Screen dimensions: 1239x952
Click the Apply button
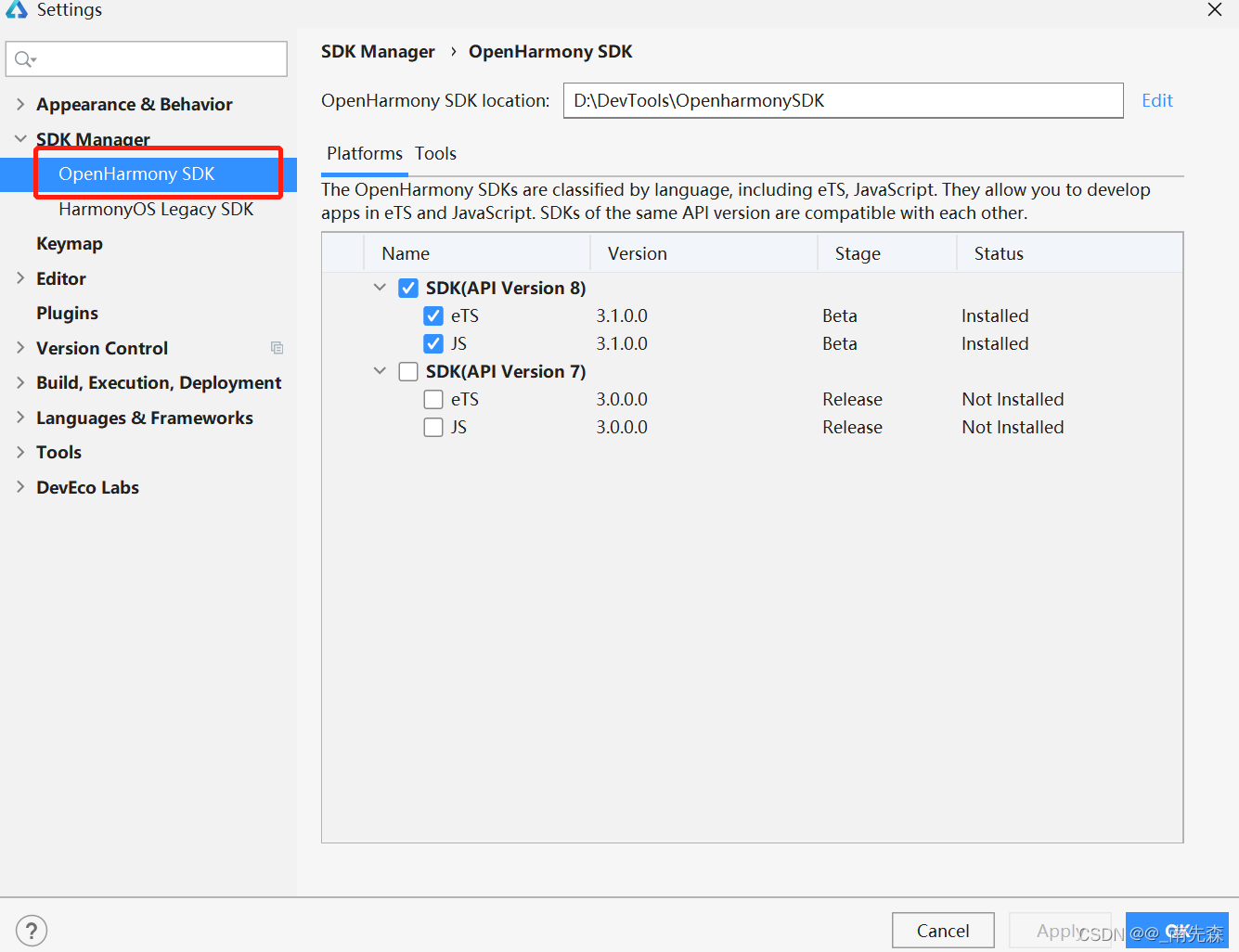pyautogui.click(x=1059, y=931)
